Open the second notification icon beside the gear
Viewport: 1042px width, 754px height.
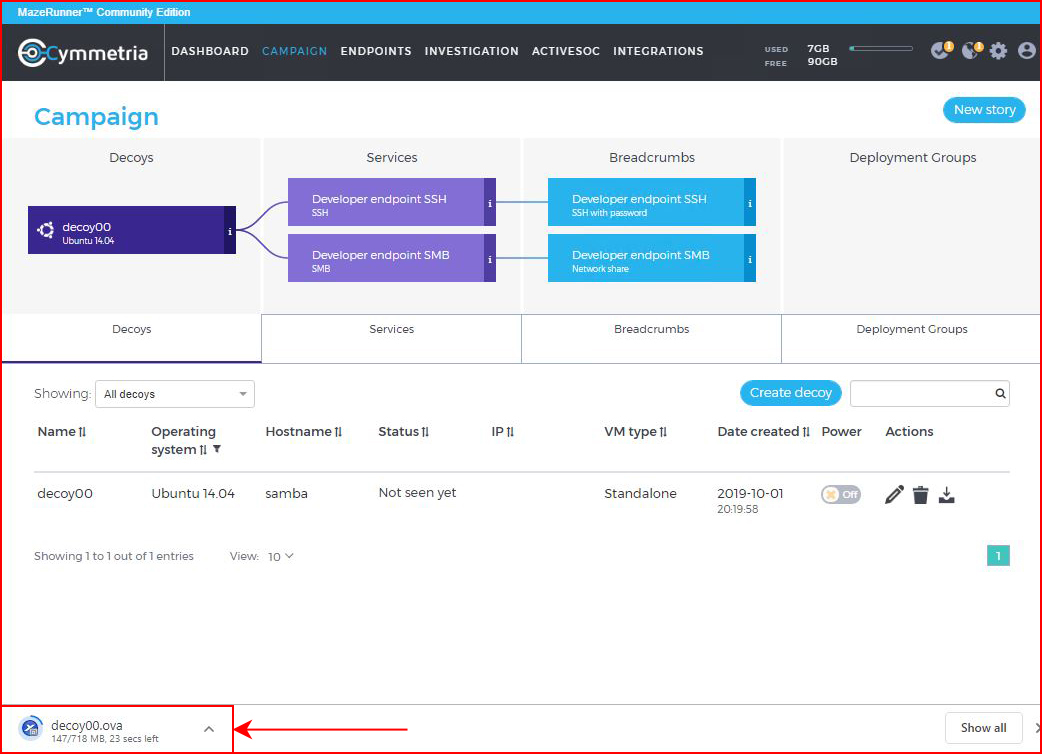pyautogui.click(x=972, y=50)
